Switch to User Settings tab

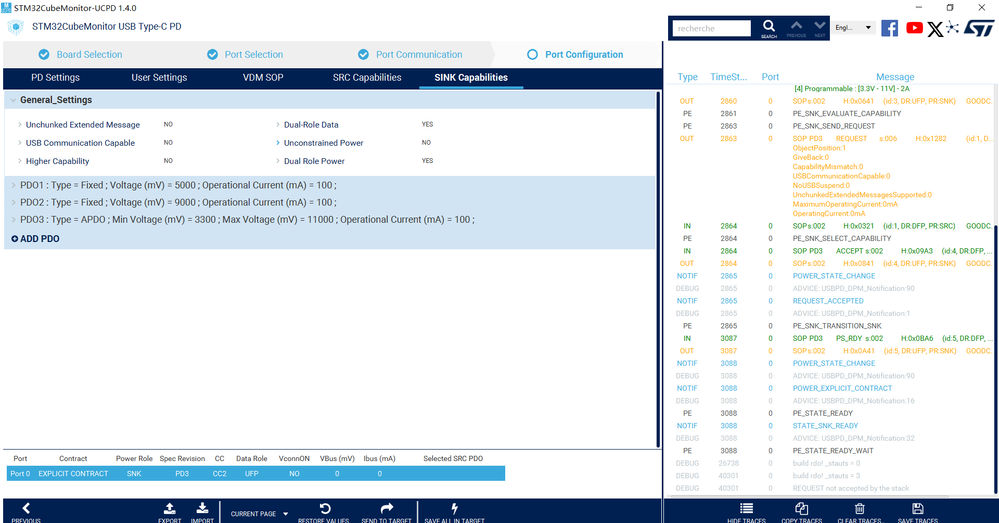point(159,78)
